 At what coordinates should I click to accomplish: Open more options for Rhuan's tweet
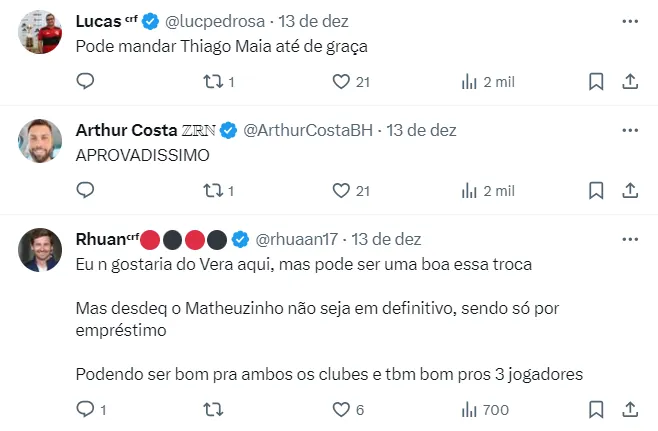(x=630, y=239)
